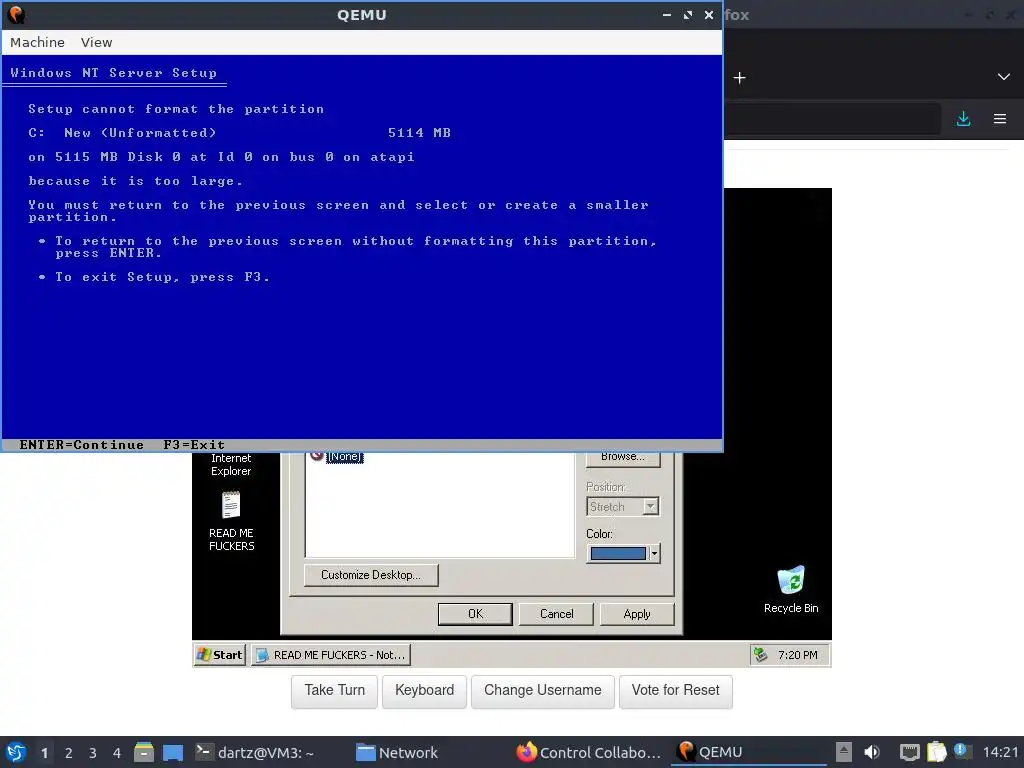The width and height of the screenshot is (1024, 768).
Task: Click the update notification tray icon
Action: coord(961,750)
